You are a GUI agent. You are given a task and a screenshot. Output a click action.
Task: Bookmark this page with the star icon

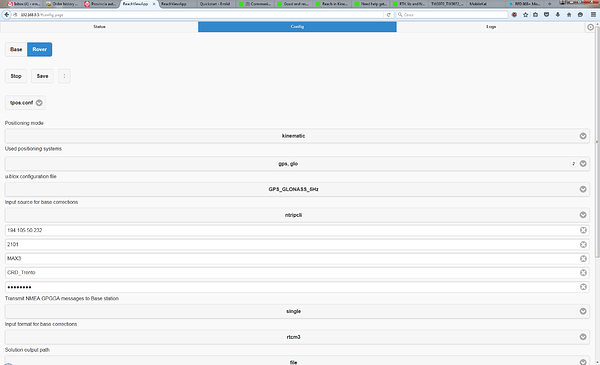tap(525, 15)
